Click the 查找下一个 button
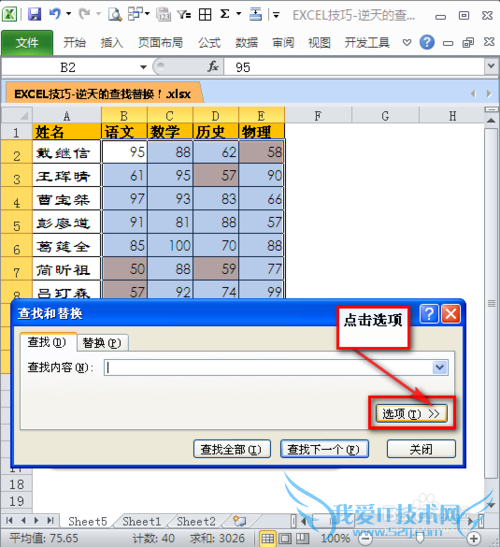500x547 pixels. click(324, 449)
